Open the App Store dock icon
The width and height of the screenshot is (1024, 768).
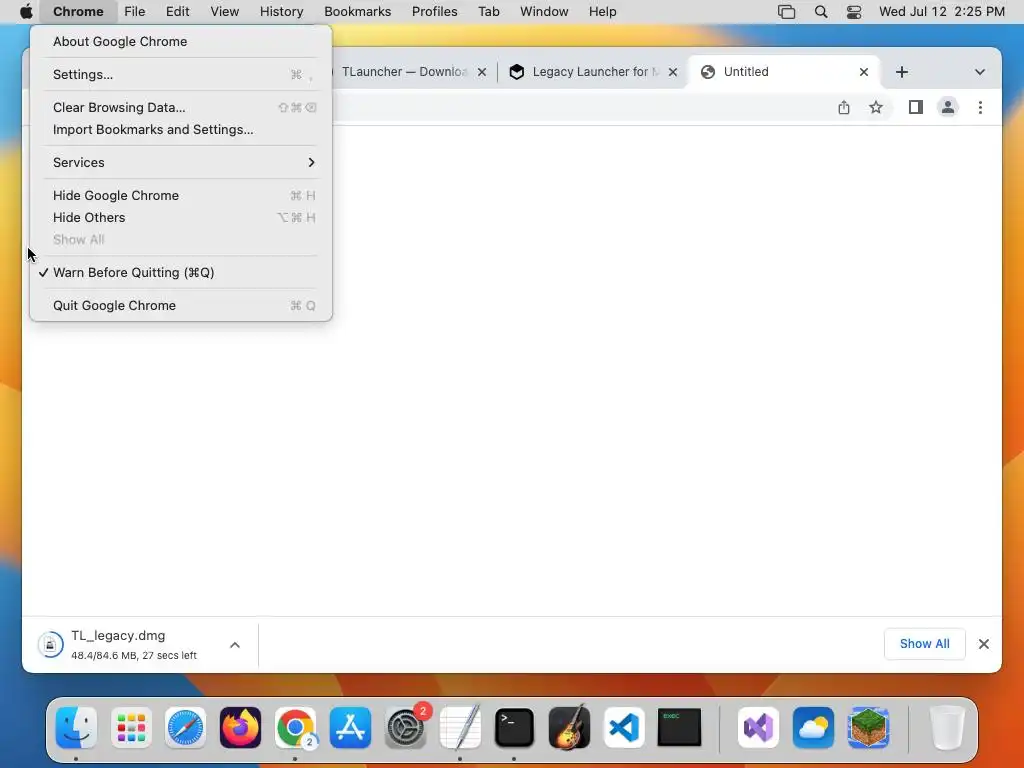350,728
